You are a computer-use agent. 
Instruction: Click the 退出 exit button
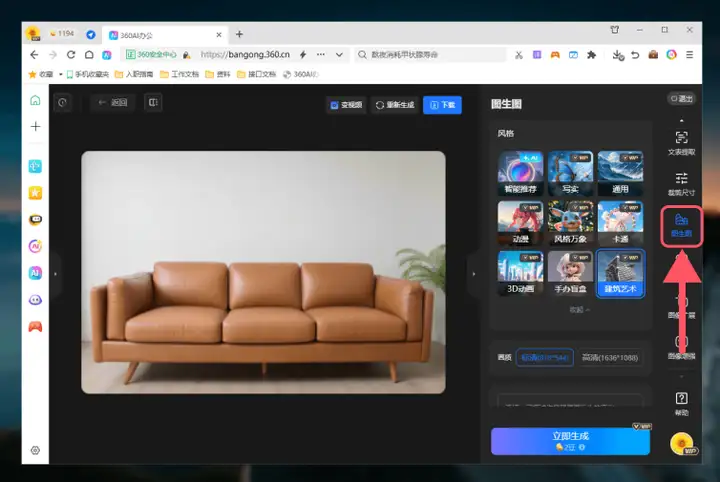click(681, 99)
